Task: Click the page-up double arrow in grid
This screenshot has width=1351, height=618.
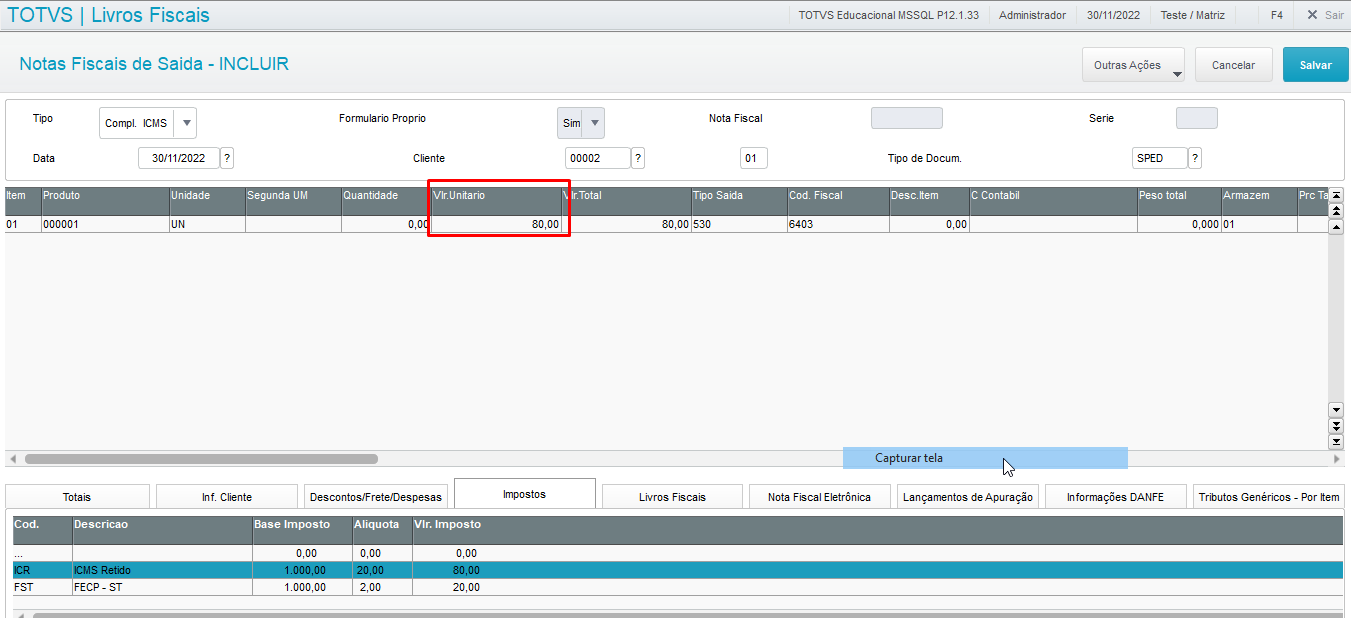Action: pos(1335,211)
